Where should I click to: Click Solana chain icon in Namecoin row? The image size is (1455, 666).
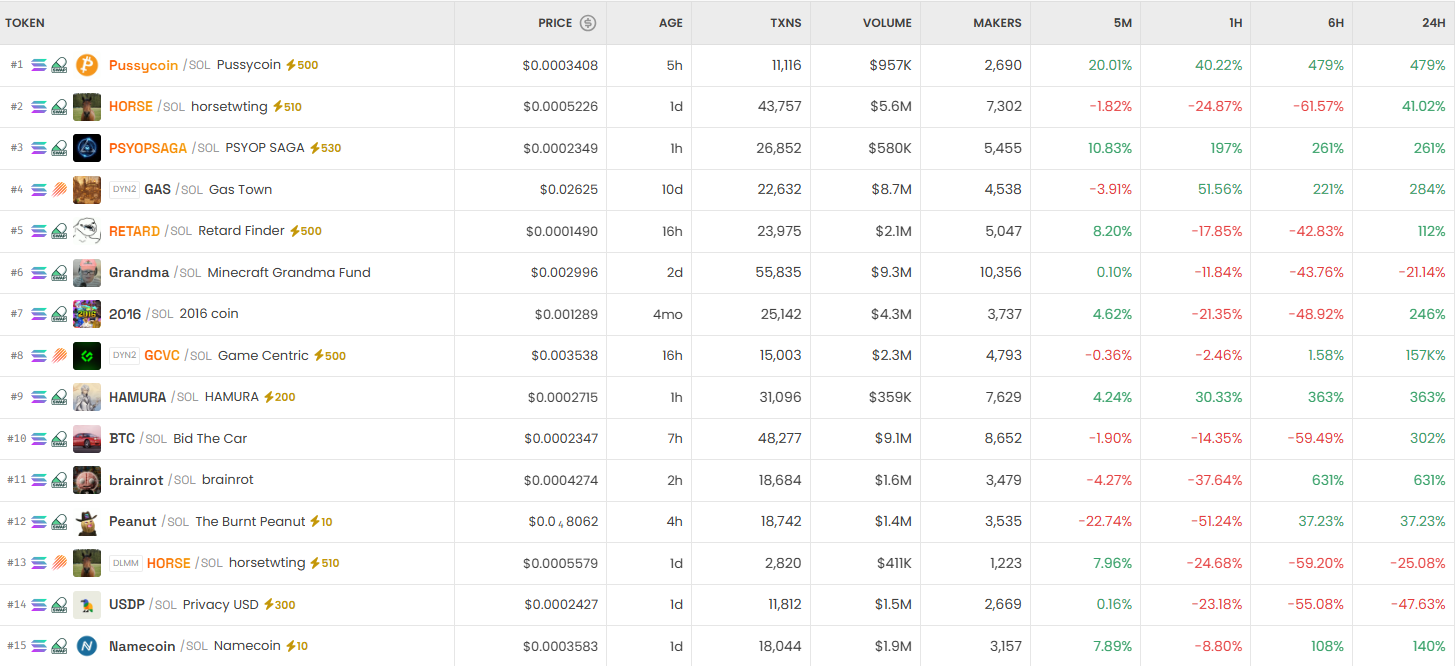pyautogui.click(x=39, y=646)
